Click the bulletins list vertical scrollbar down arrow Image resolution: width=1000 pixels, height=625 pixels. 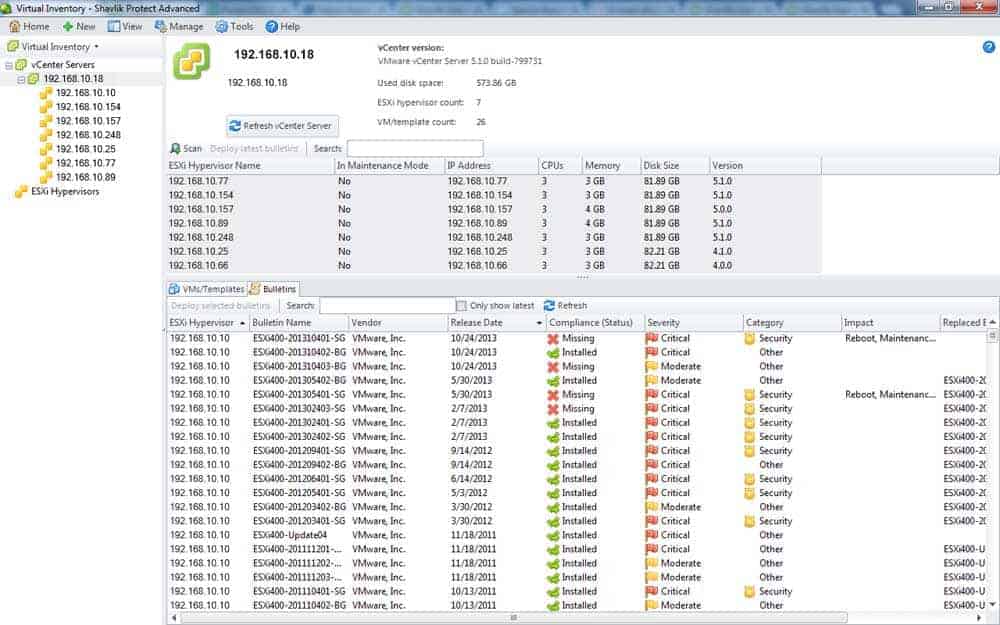(992, 605)
